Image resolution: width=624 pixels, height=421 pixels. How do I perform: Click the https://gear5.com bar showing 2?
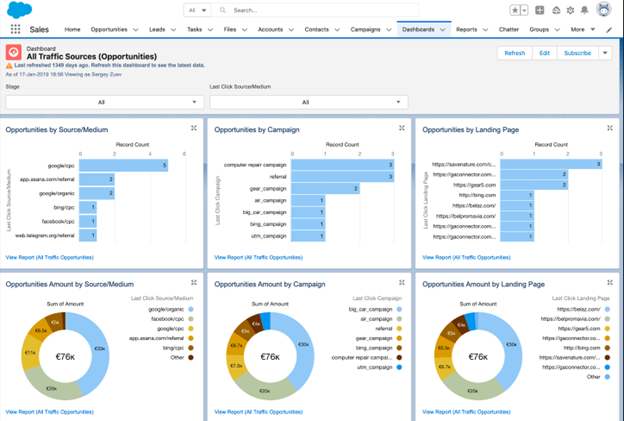click(x=534, y=185)
